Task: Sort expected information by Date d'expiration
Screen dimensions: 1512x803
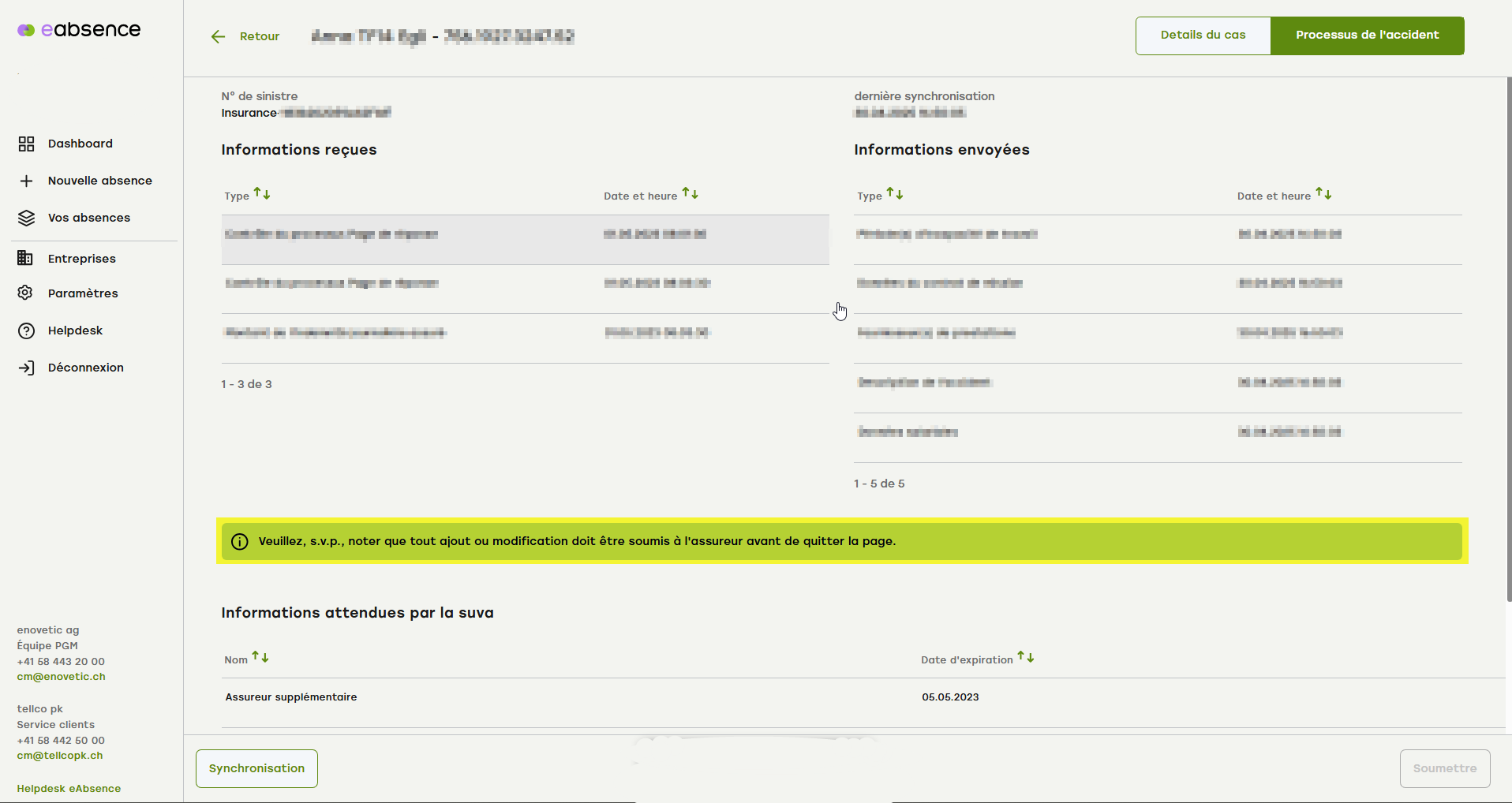Action: 1025,658
